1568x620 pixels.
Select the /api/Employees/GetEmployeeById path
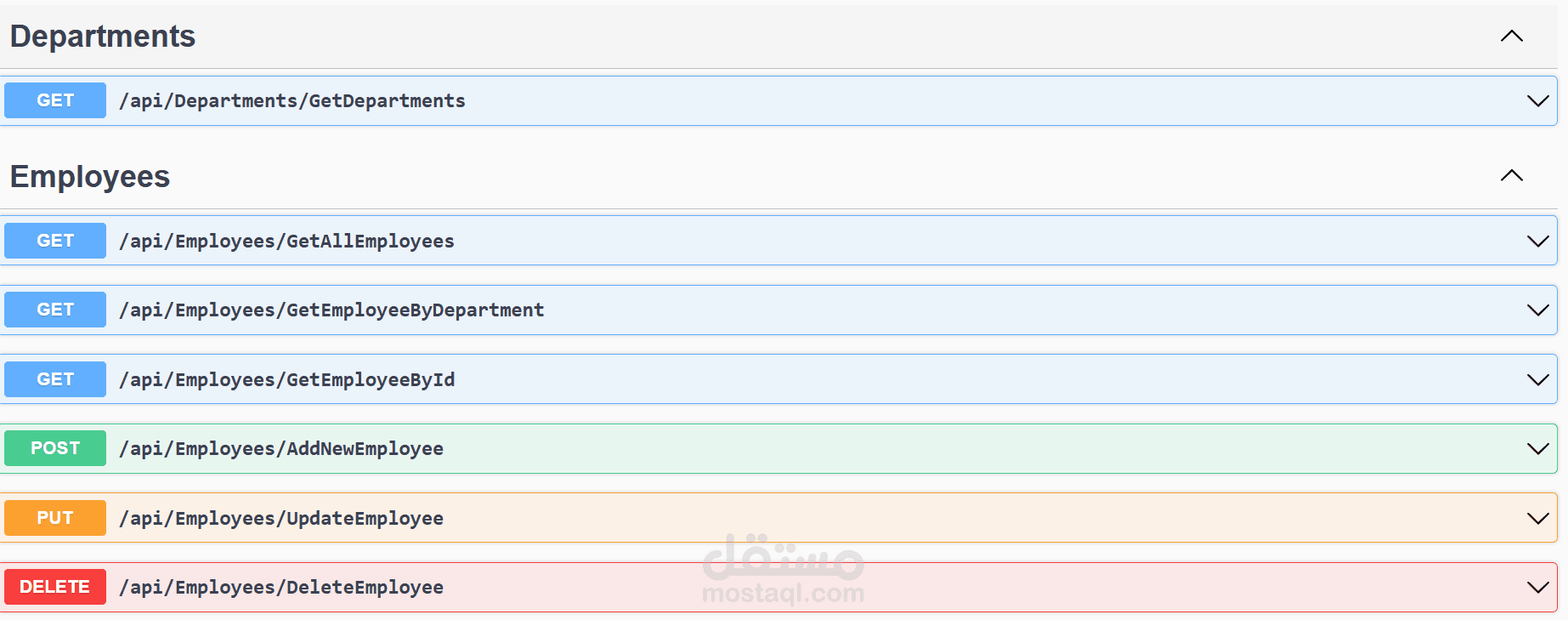[x=287, y=380]
